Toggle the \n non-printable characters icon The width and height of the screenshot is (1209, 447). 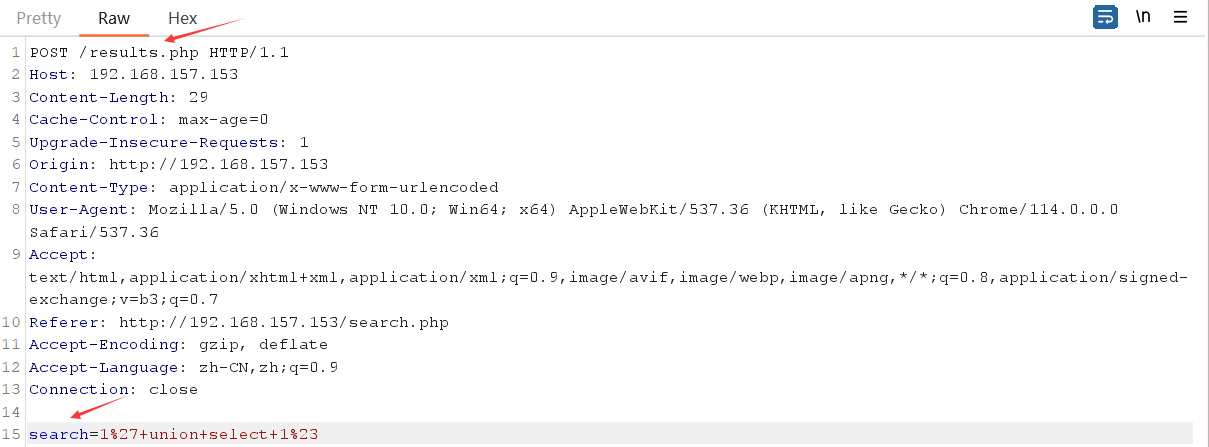[x=1143, y=17]
